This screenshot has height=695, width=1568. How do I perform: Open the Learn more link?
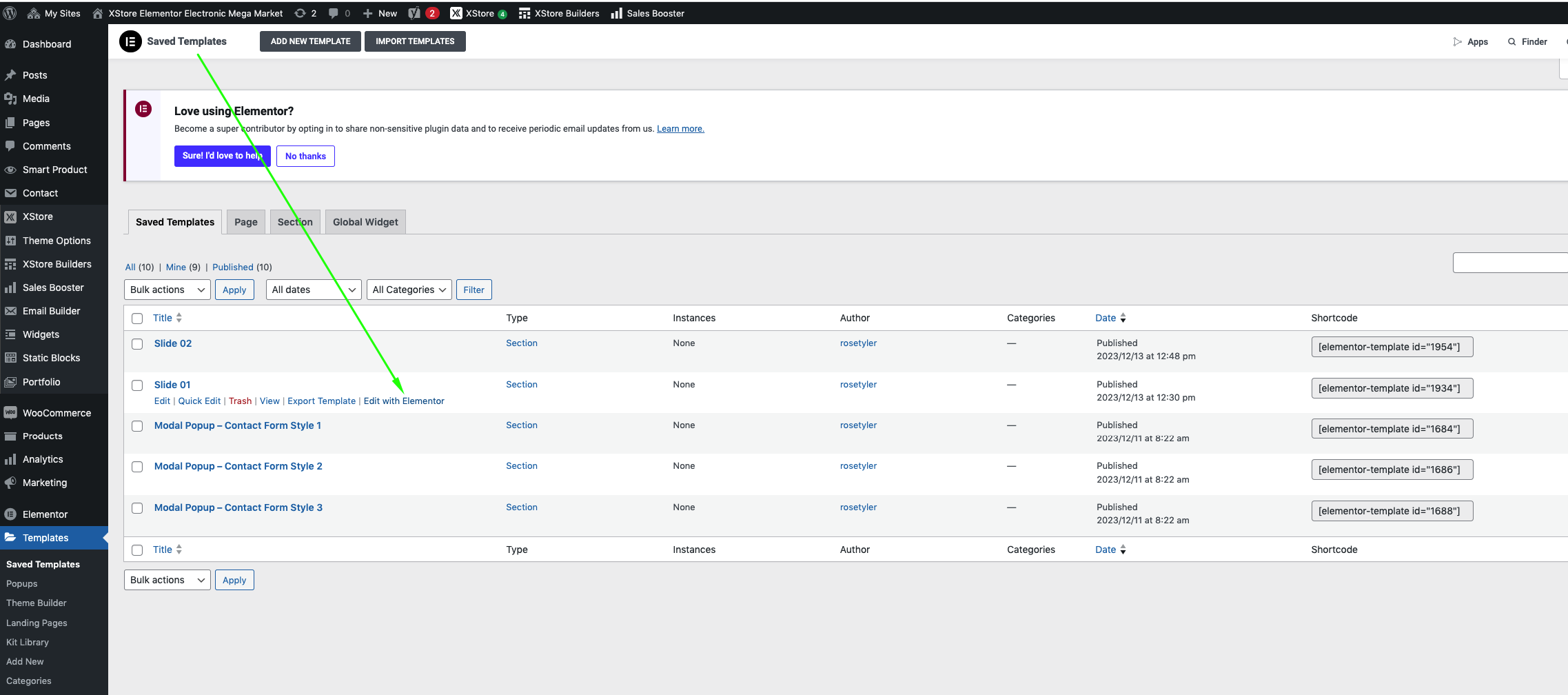click(x=680, y=128)
